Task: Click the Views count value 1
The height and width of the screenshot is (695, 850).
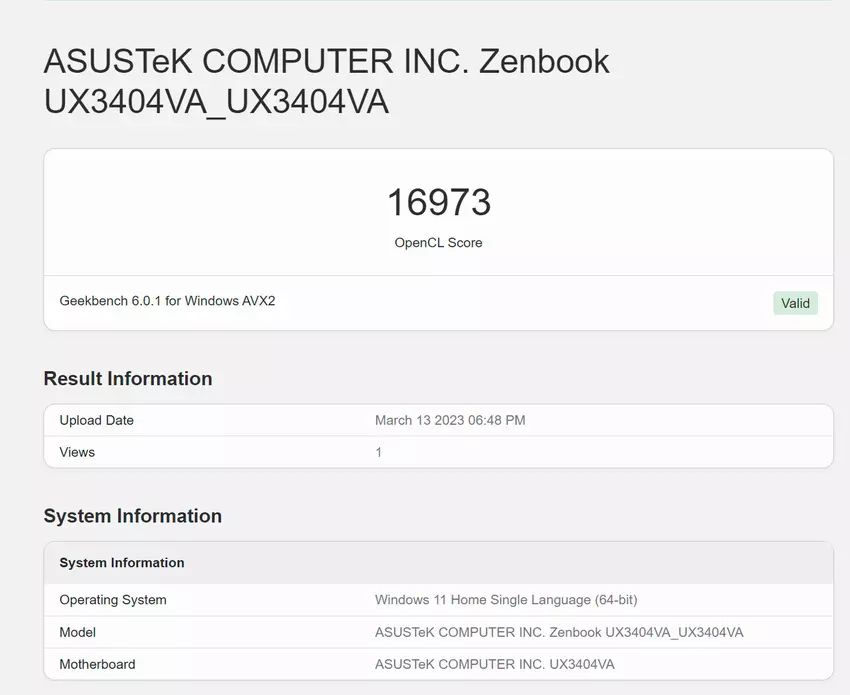Action: pyautogui.click(x=379, y=452)
